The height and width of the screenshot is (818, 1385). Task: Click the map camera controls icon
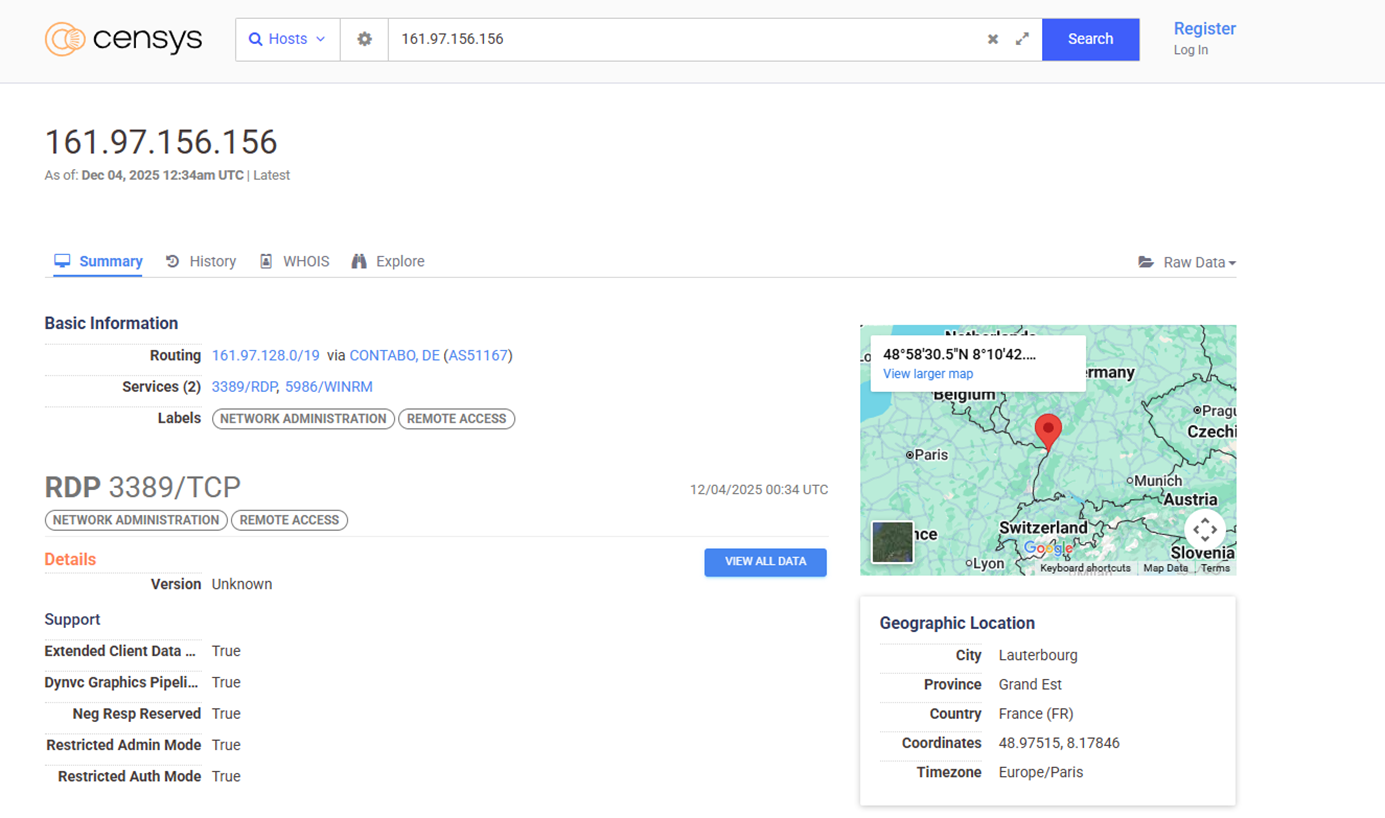1204,529
